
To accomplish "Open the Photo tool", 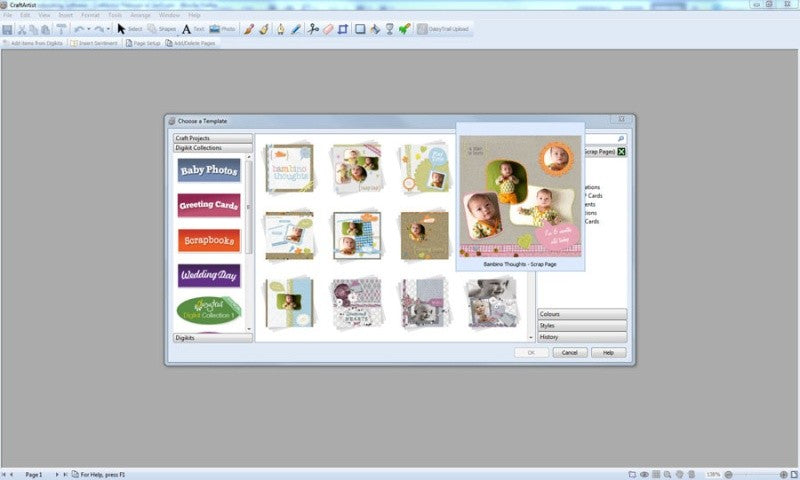I will [222, 29].
